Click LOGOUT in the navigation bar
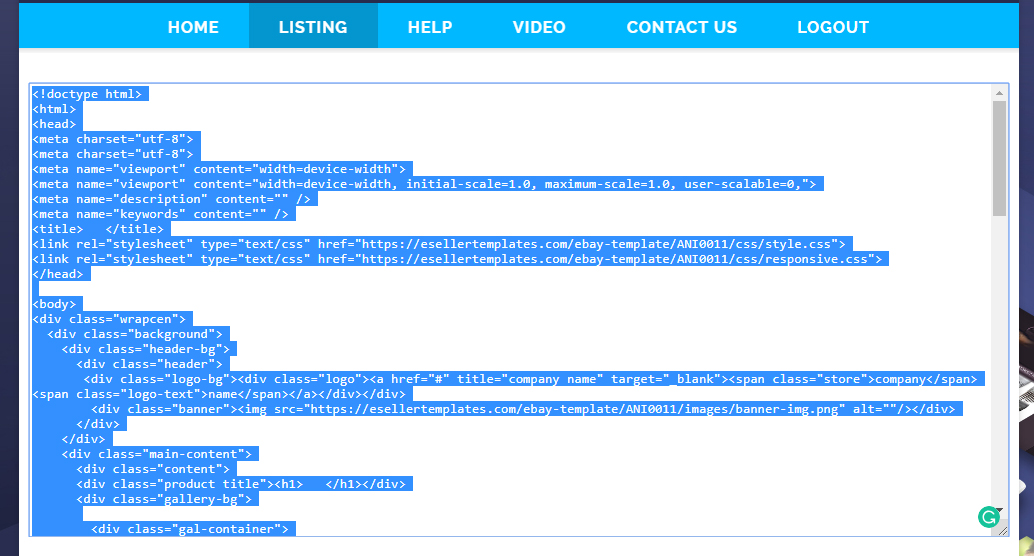1034x556 pixels. 833,27
